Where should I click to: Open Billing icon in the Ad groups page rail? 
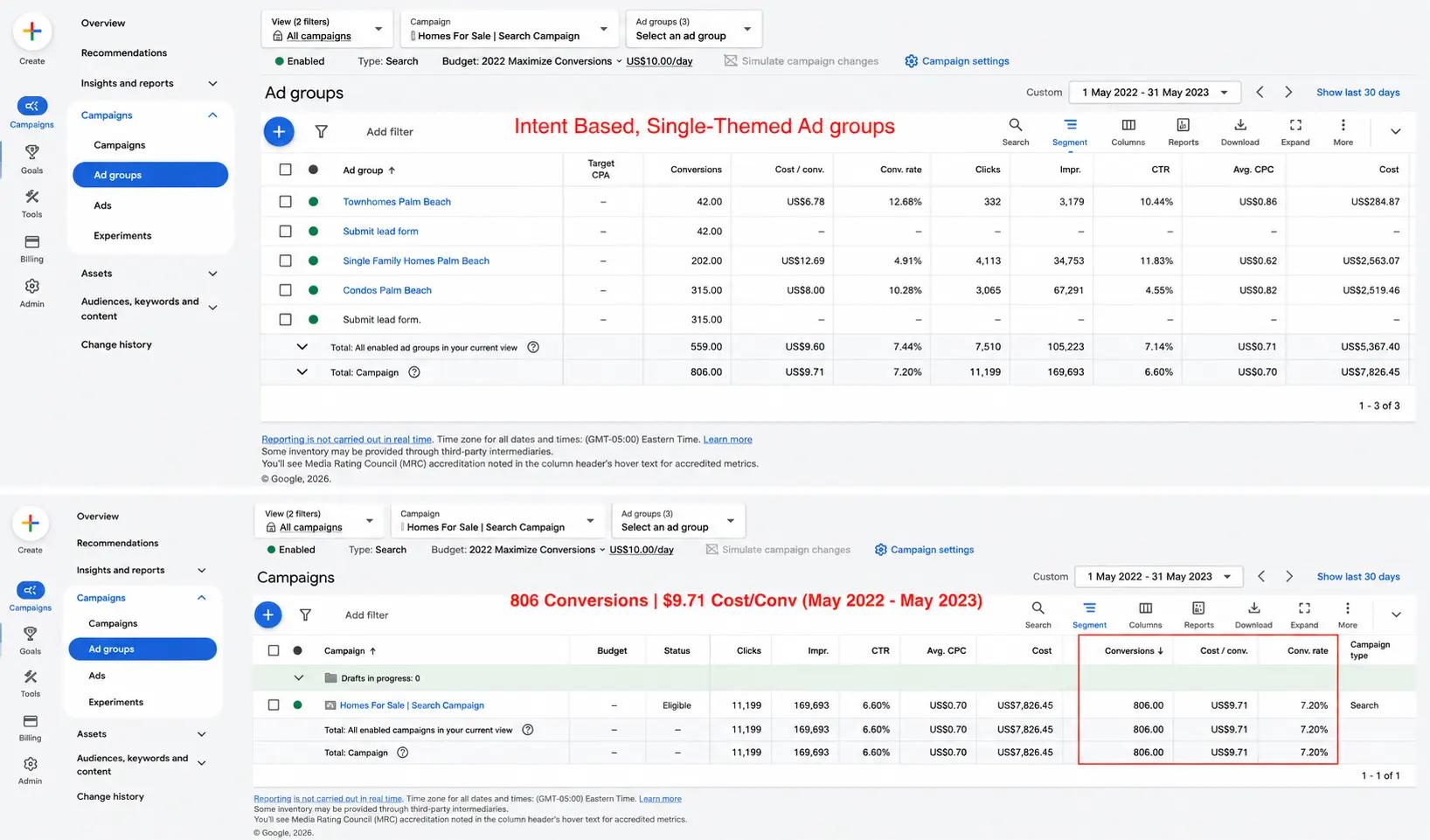pos(31,242)
